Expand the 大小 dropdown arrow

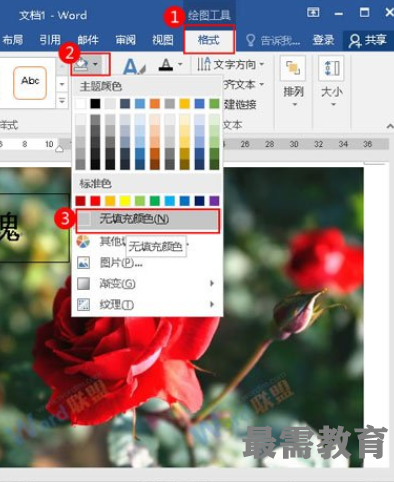pyautogui.click(x=333, y=105)
